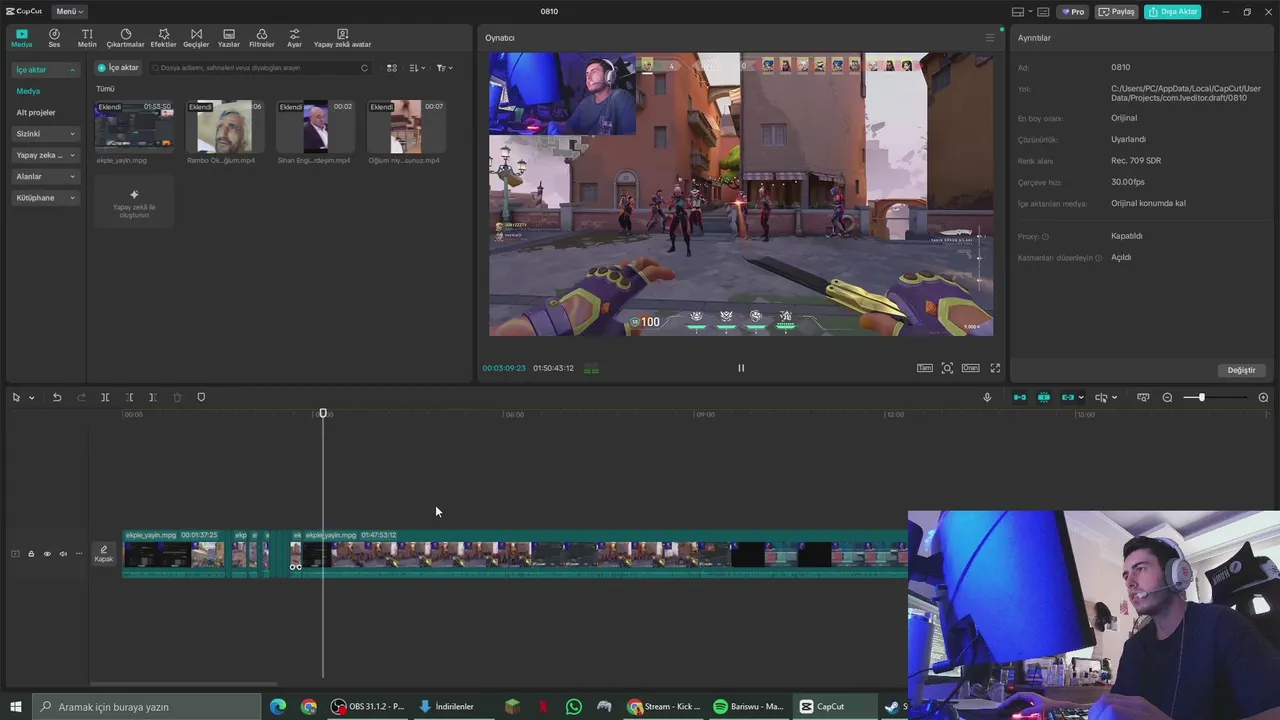Add a marker with the shield icon
The height and width of the screenshot is (720, 1280).
coord(201,398)
